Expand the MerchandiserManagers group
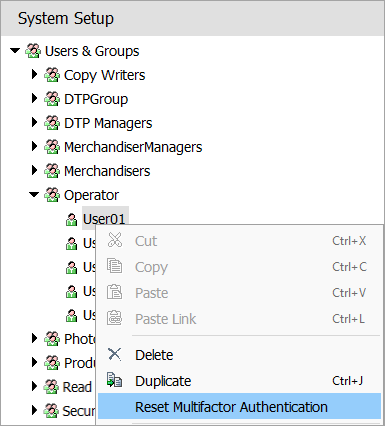385x426 pixels. 34,146
